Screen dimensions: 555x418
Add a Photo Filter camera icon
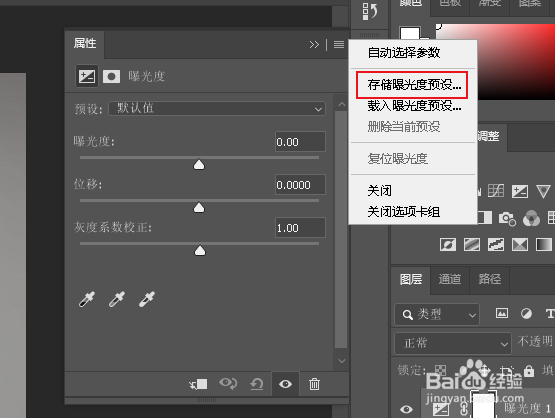507,218
